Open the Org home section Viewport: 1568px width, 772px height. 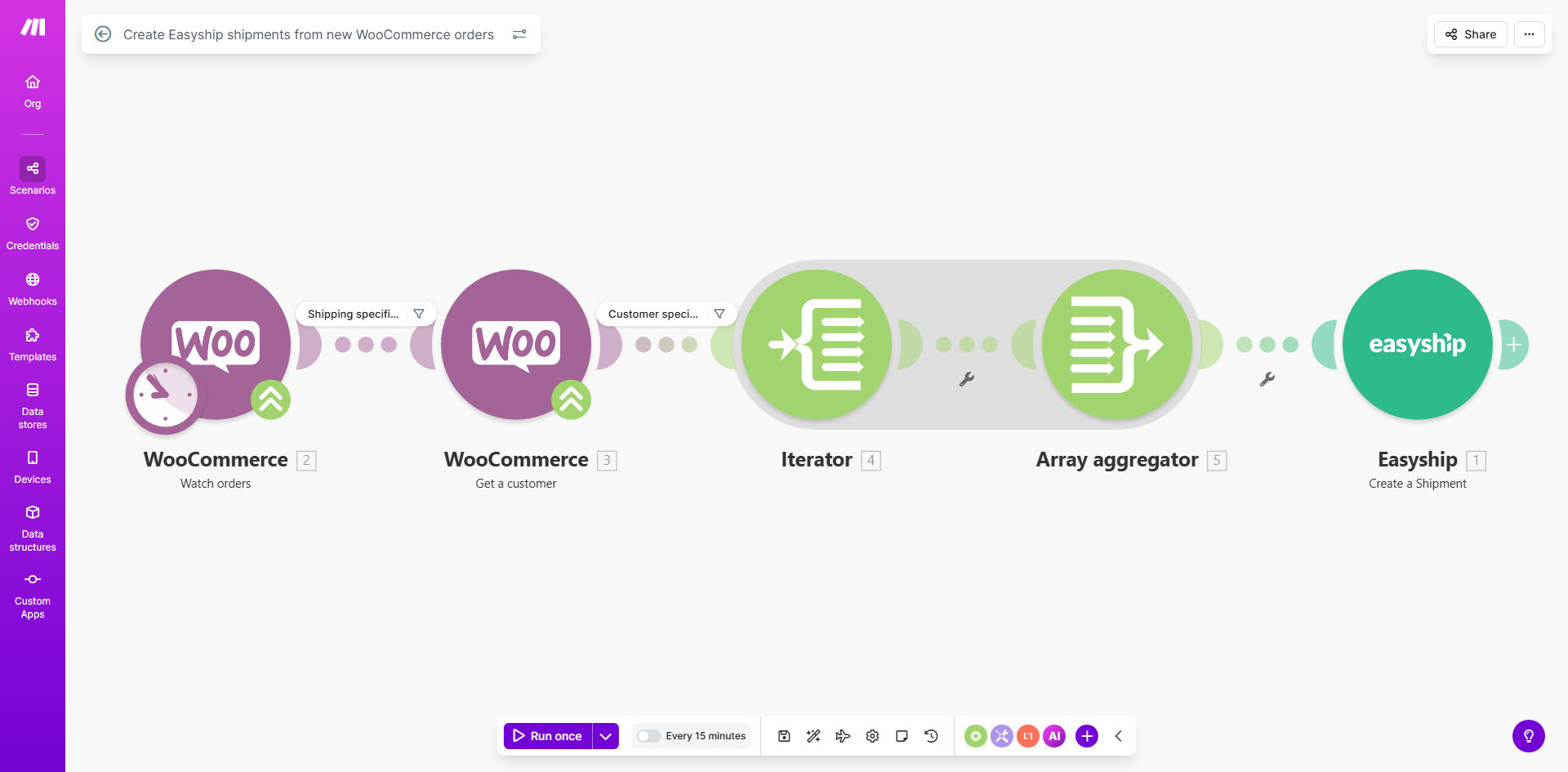[33, 91]
